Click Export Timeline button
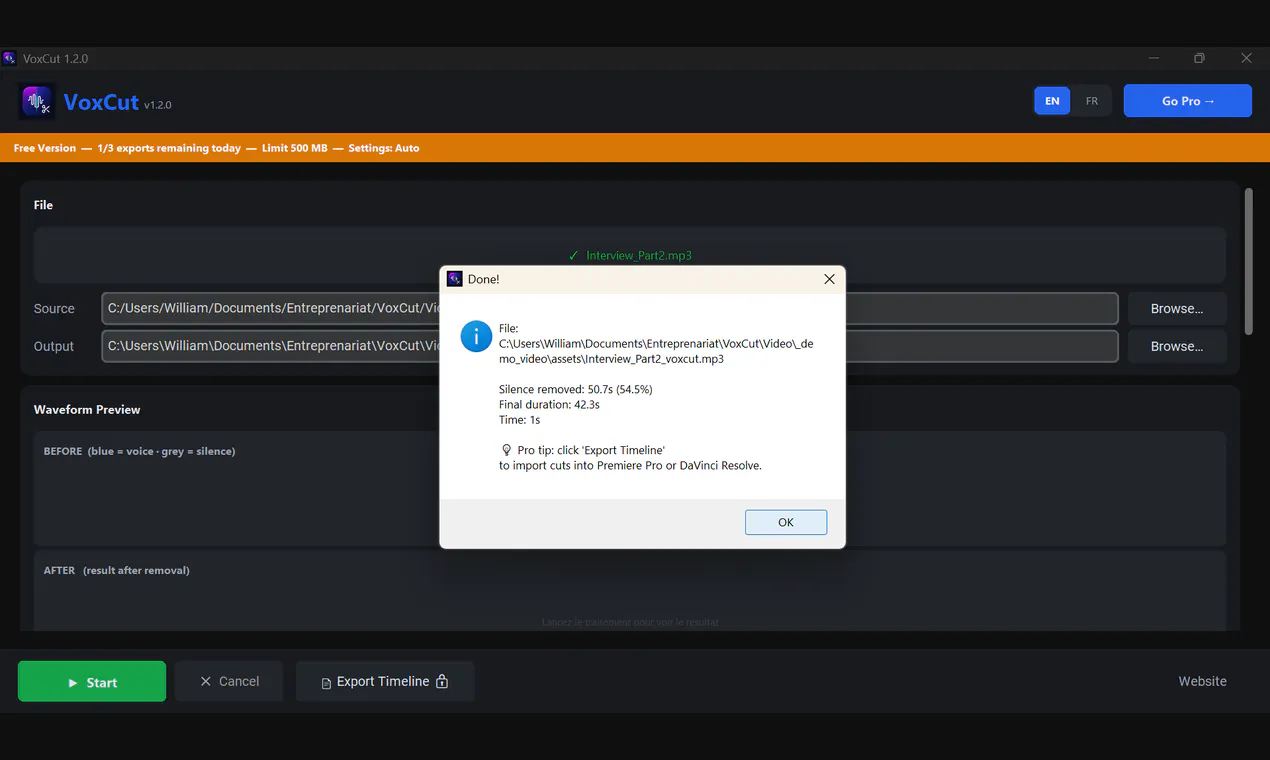 pyautogui.click(x=385, y=681)
